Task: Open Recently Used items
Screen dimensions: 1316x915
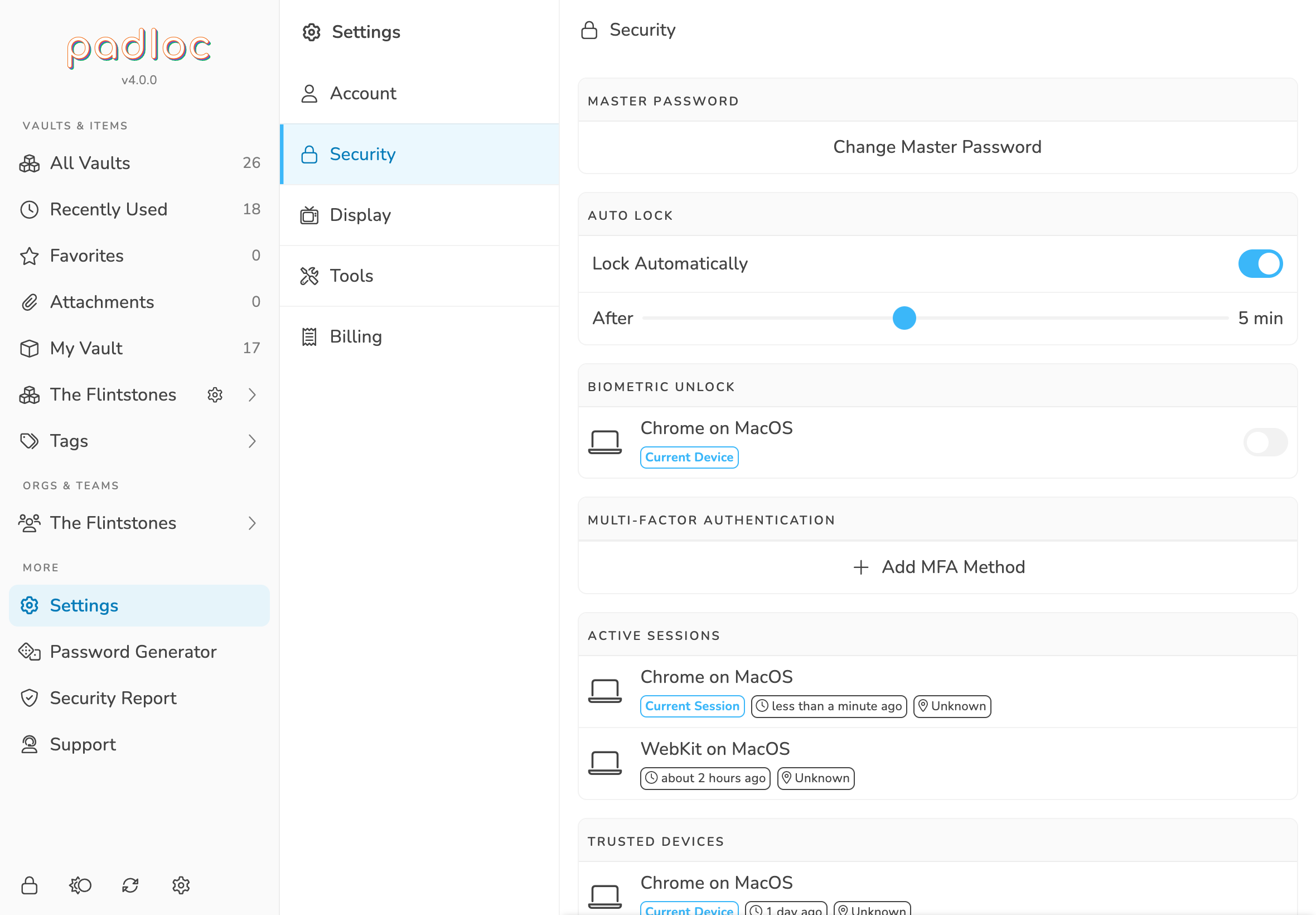Action: click(x=139, y=210)
